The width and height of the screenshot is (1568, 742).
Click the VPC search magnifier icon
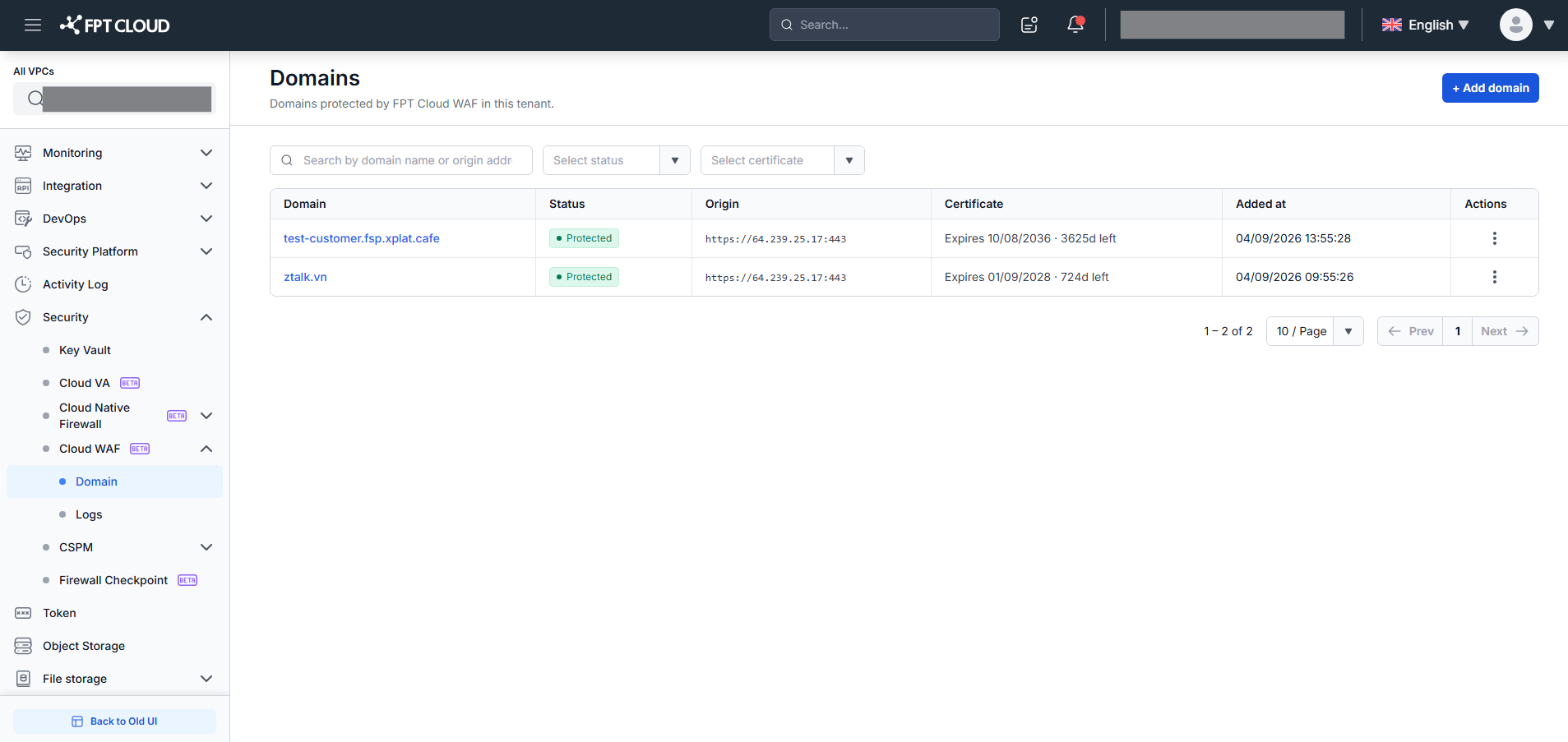35,99
